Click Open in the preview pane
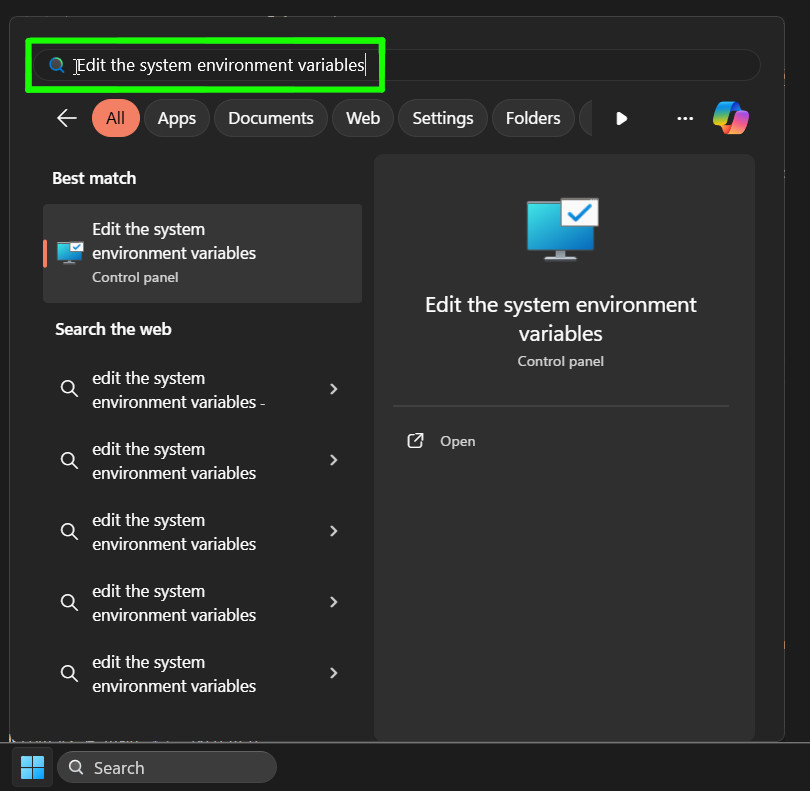The width and height of the screenshot is (810, 791). [457, 441]
